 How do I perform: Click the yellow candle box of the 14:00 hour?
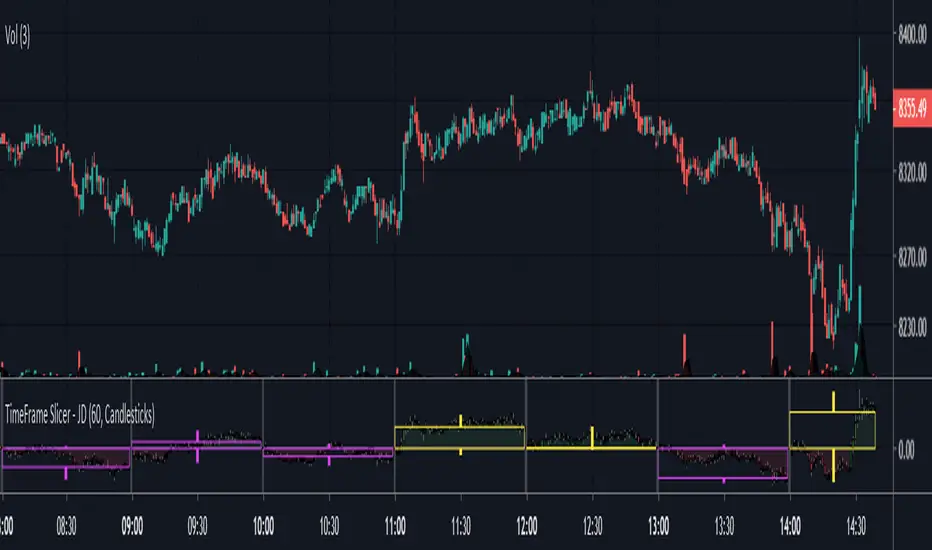tap(832, 430)
